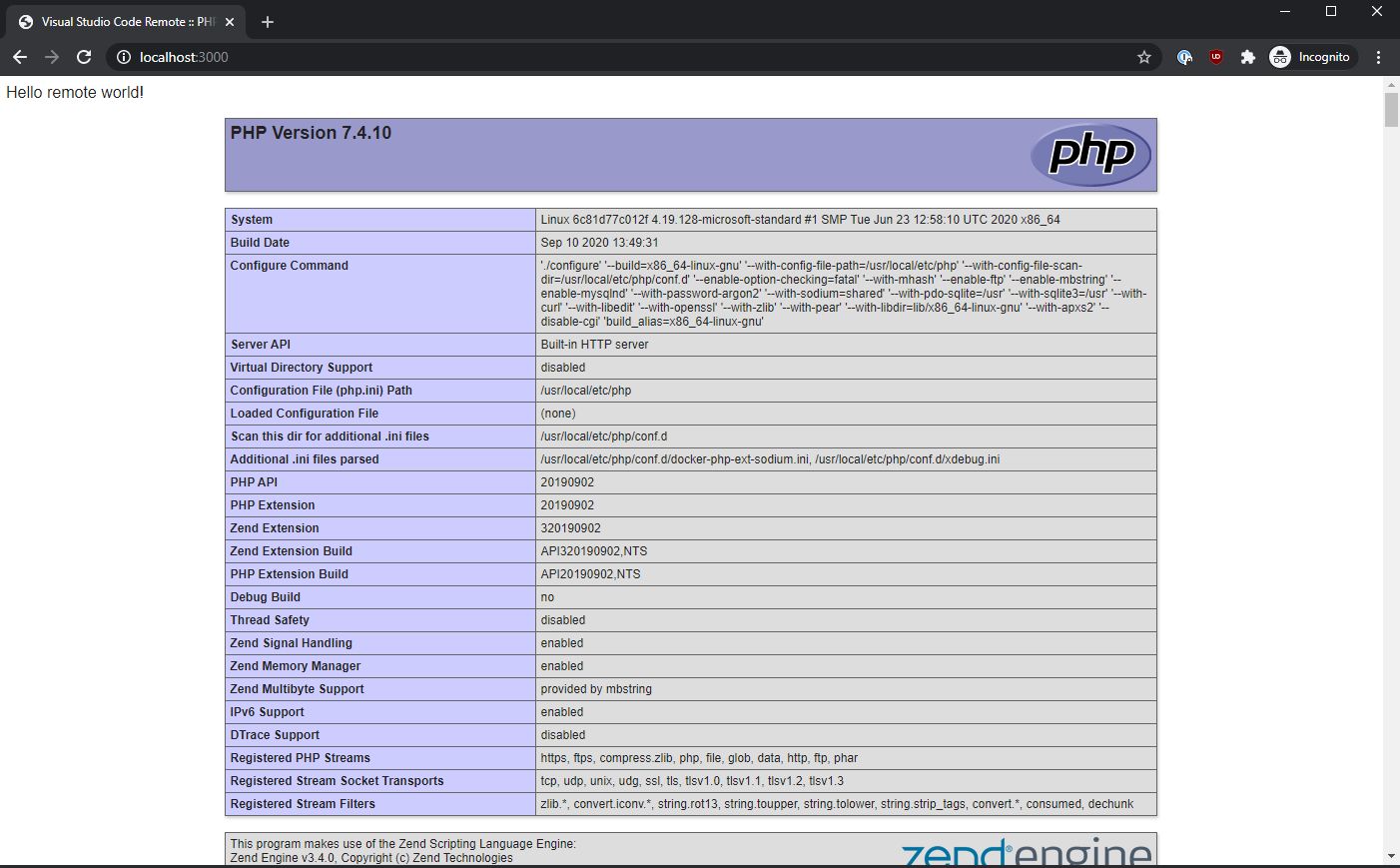Click the localhost:3000 address bar
Screen dimensions: 1400x868
tap(629, 57)
